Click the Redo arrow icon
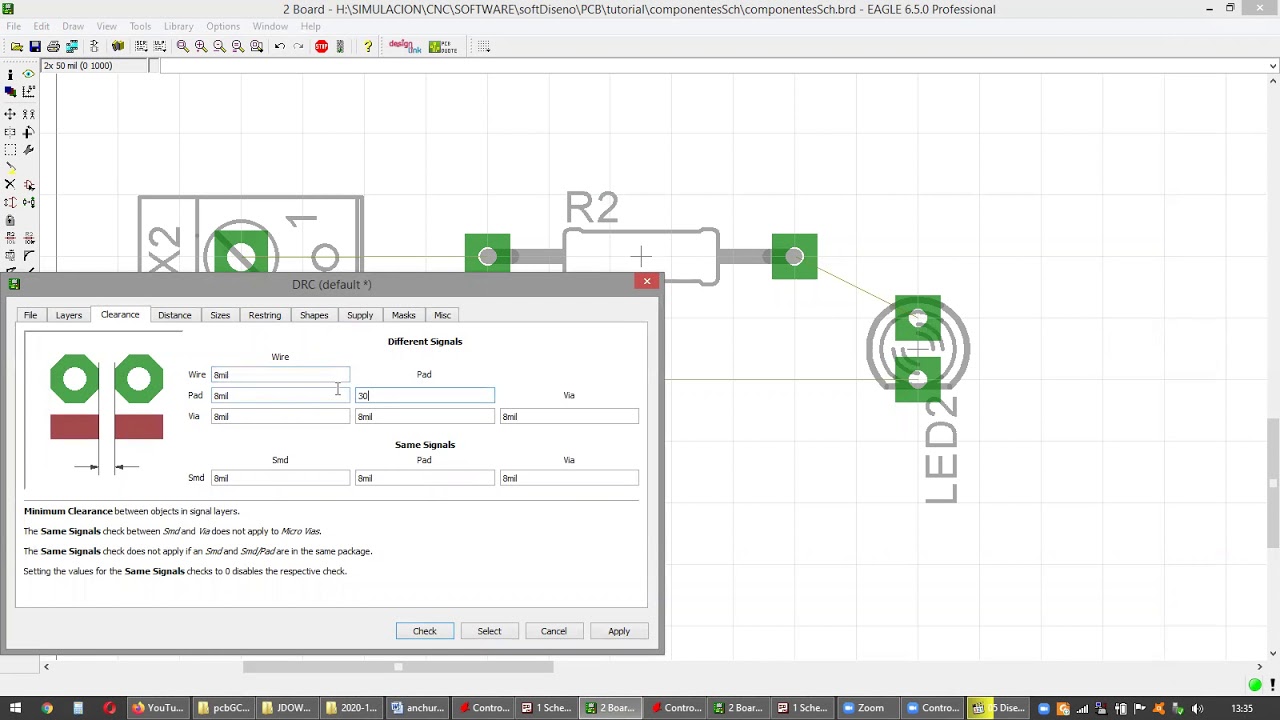Image resolution: width=1280 pixels, height=720 pixels. click(298, 47)
